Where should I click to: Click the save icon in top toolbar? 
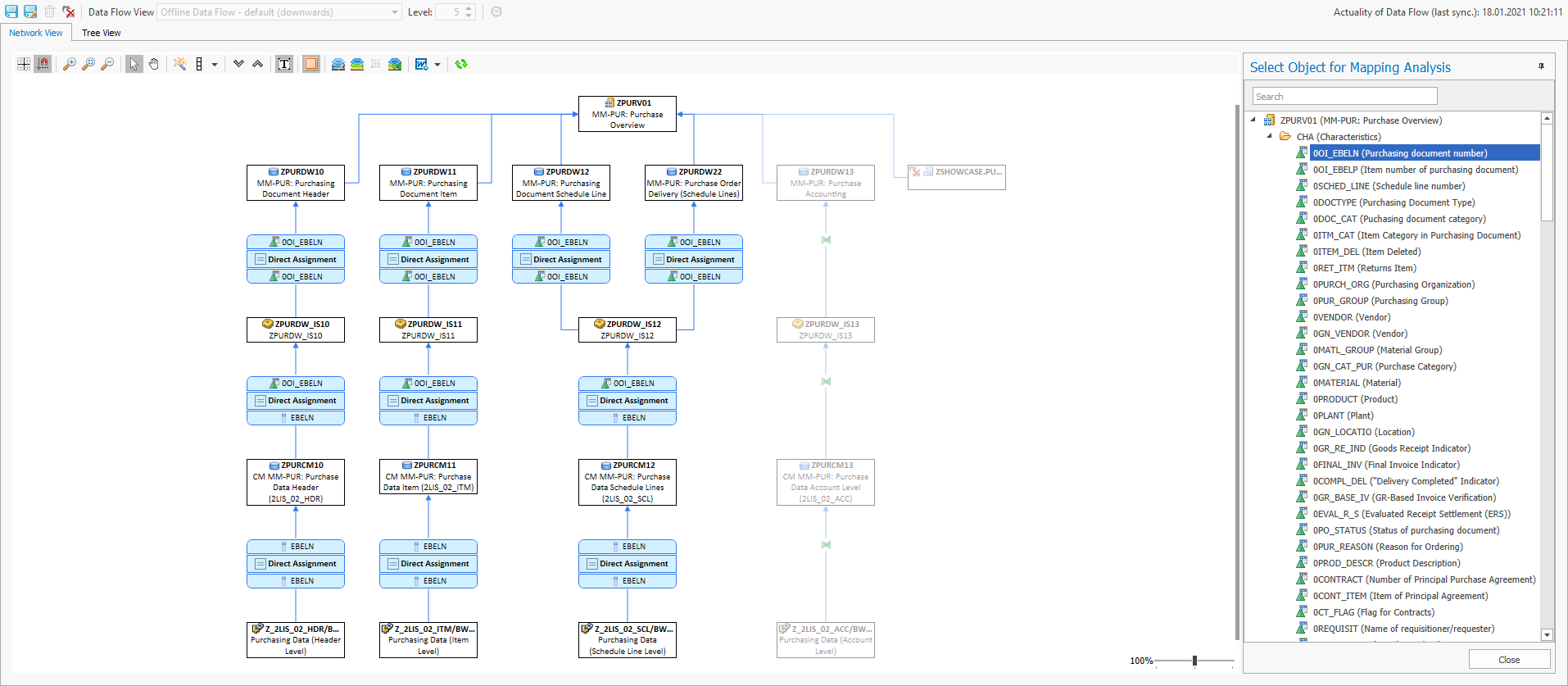(x=11, y=11)
